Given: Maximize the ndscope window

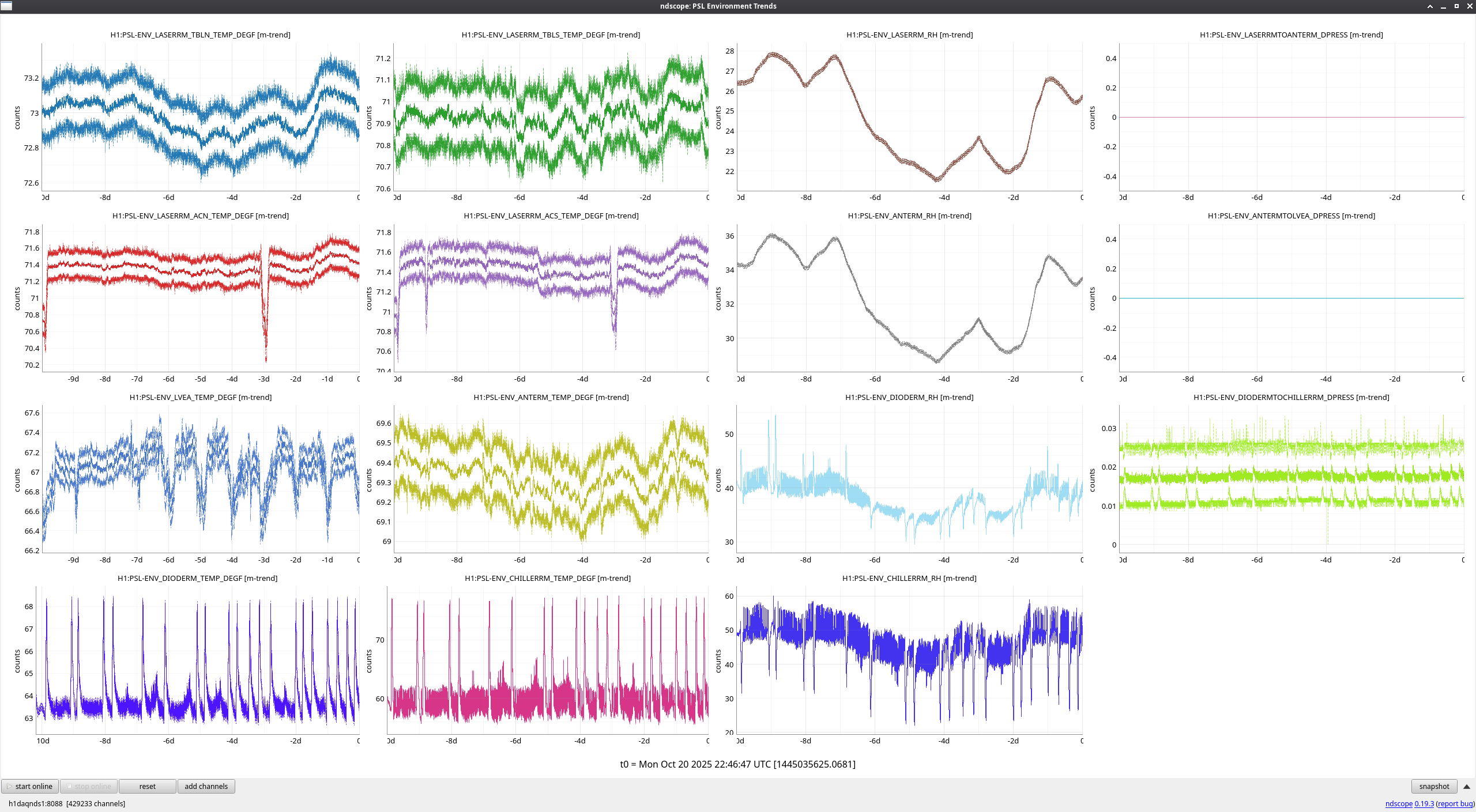Looking at the screenshot, I should (x=1456, y=6).
